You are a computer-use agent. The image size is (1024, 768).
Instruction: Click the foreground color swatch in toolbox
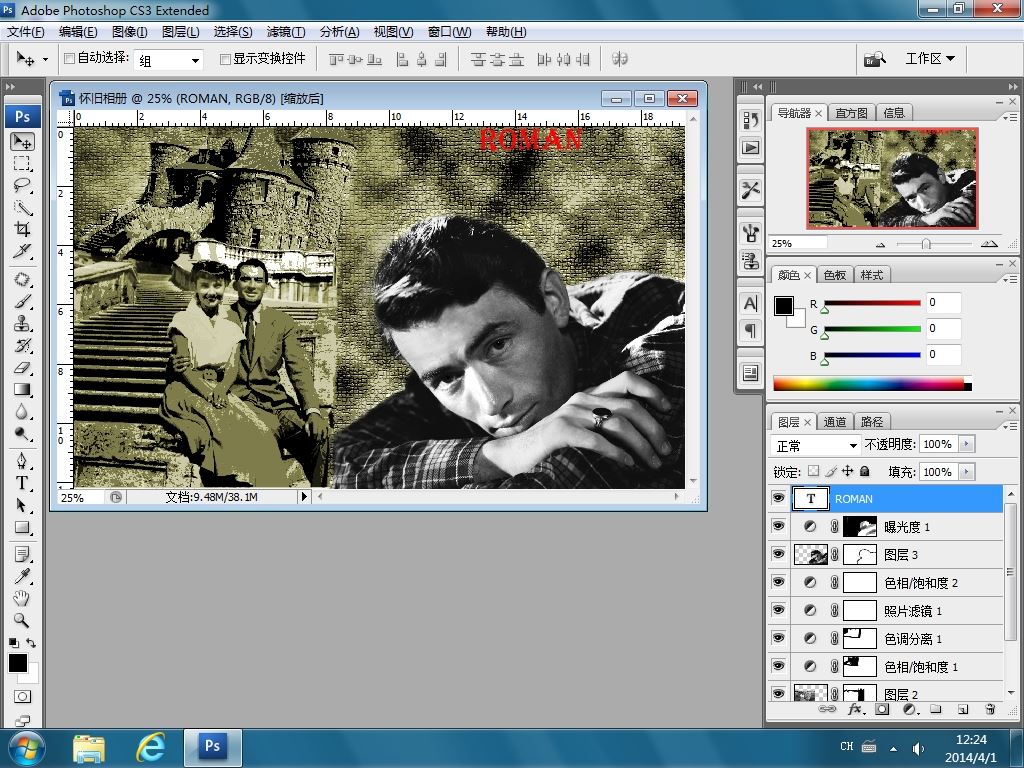click(x=18, y=663)
